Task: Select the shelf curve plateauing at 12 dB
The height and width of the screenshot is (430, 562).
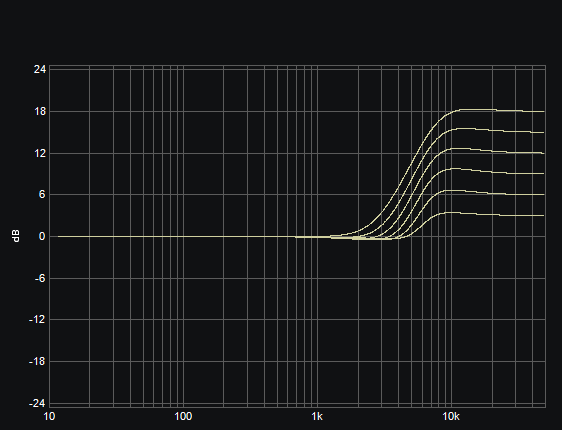Action: 502,152
